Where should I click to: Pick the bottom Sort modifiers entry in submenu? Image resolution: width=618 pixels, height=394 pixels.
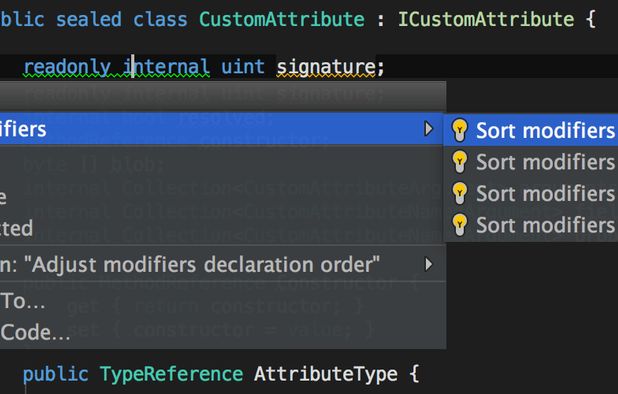click(x=531, y=225)
